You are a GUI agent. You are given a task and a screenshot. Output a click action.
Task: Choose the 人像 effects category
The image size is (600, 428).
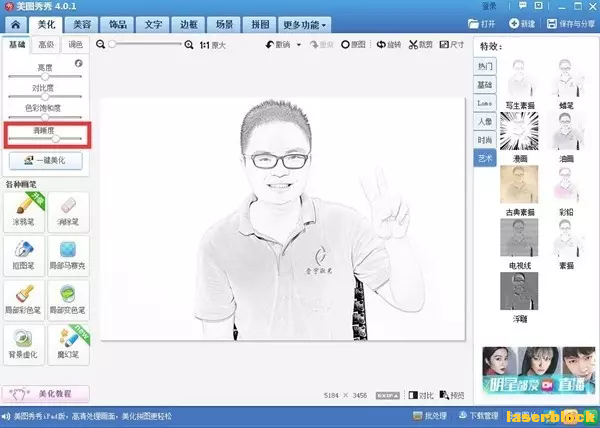485,121
